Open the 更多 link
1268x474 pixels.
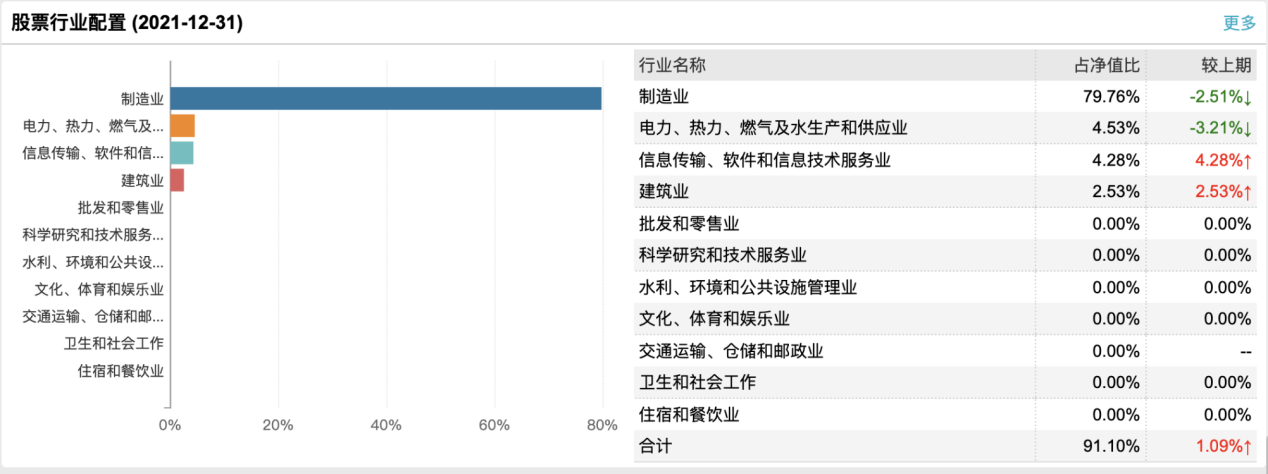tap(1239, 23)
